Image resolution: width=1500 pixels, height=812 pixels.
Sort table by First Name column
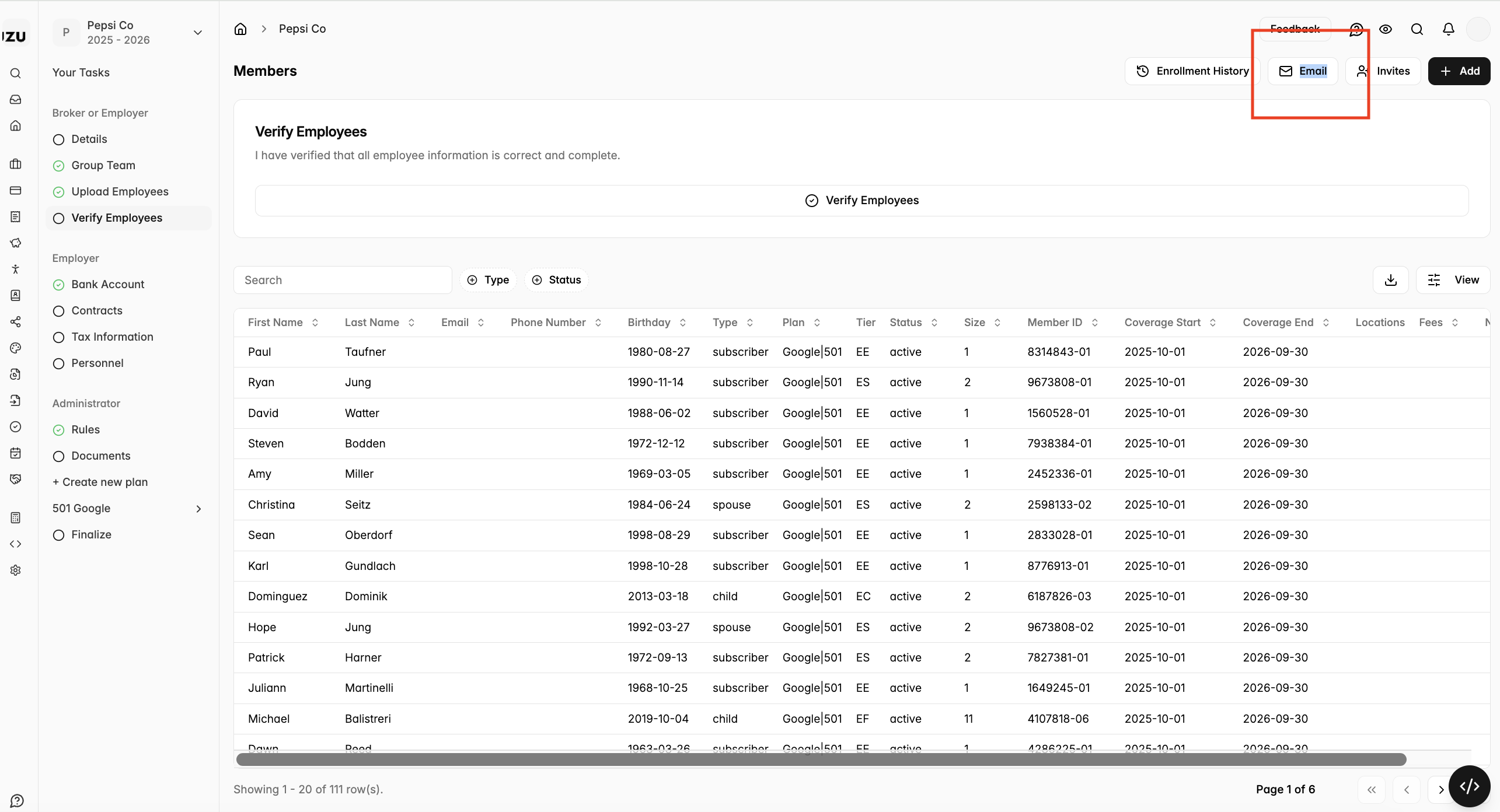tap(283, 323)
